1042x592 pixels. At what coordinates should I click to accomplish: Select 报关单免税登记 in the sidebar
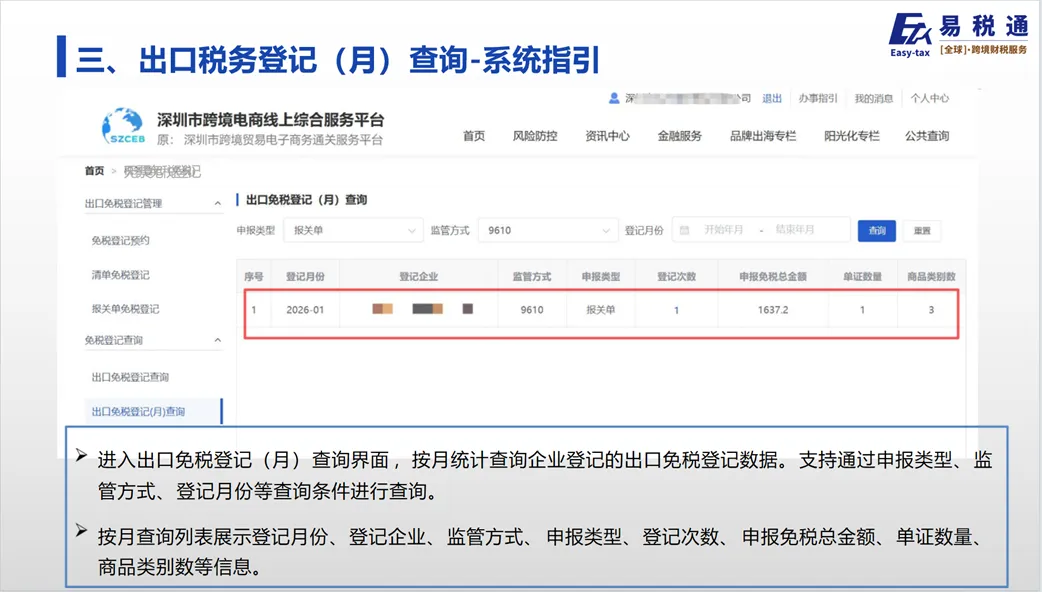click(x=127, y=308)
